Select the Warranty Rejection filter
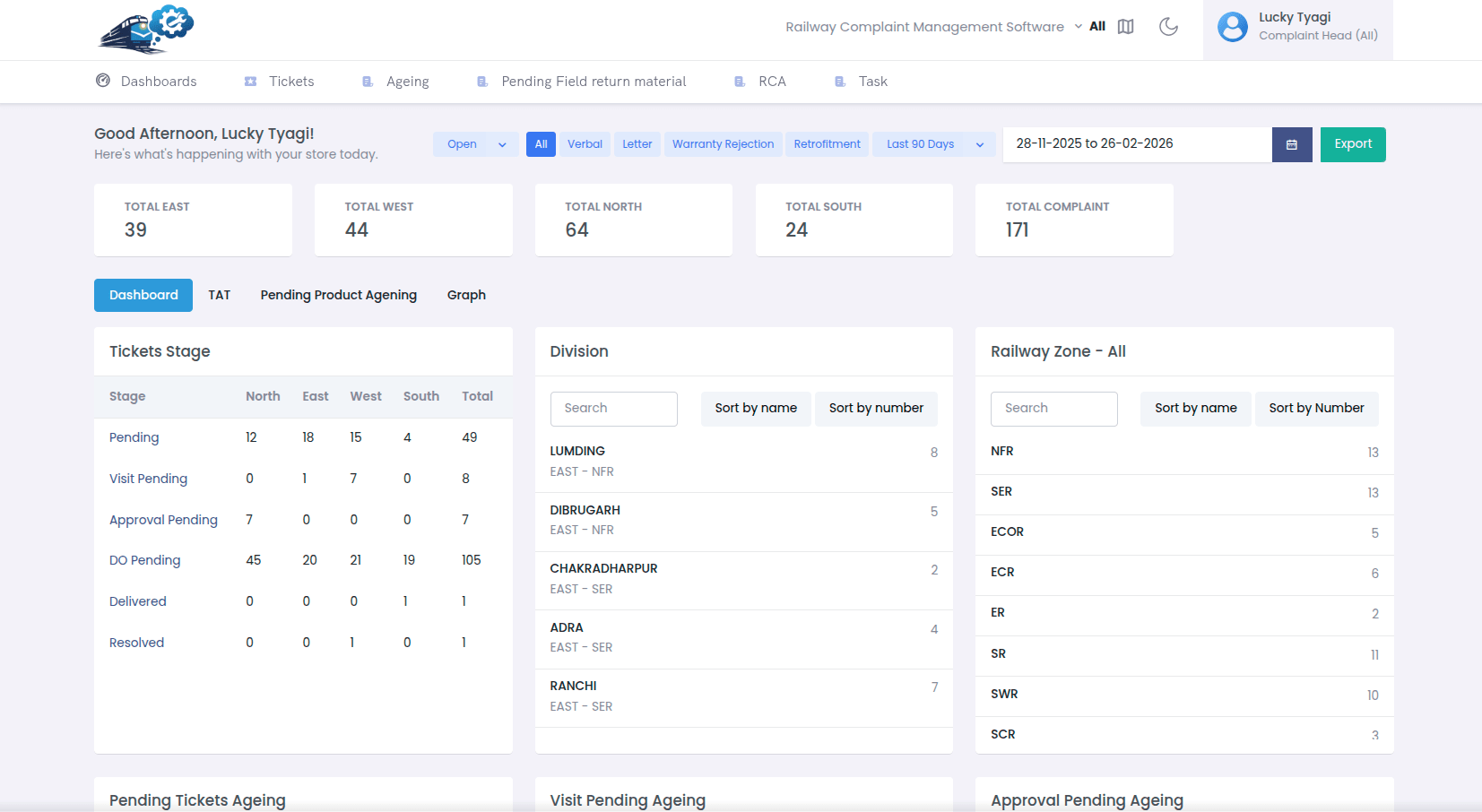Viewport: 1482px width, 812px height. click(723, 144)
